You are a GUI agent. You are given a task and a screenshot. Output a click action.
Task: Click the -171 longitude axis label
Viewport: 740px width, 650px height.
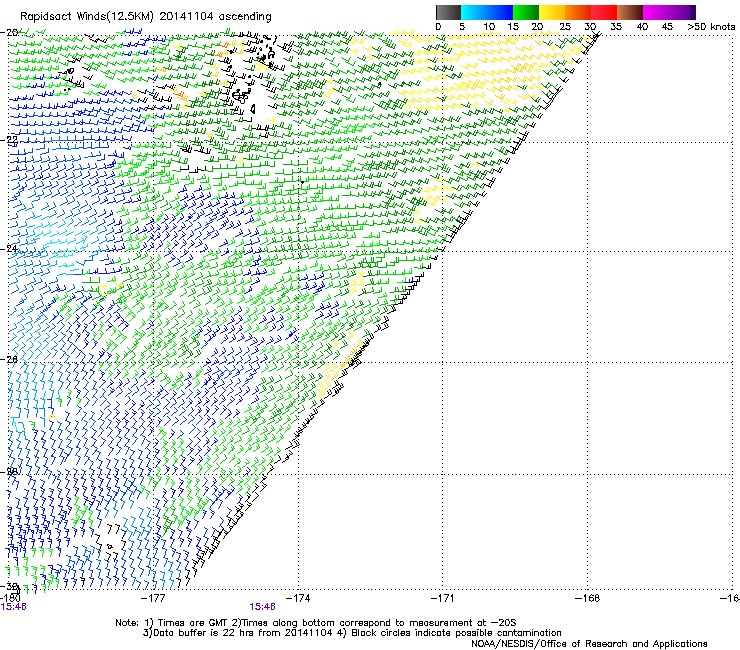pos(443,598)
